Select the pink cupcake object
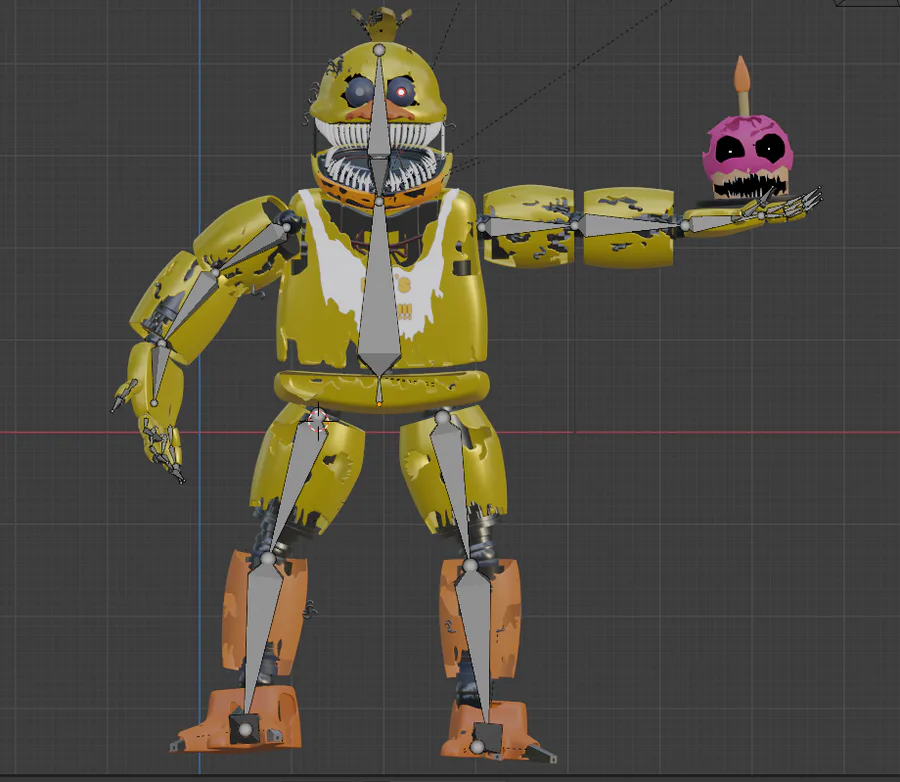The image size is (900, 782). point(746,156)
